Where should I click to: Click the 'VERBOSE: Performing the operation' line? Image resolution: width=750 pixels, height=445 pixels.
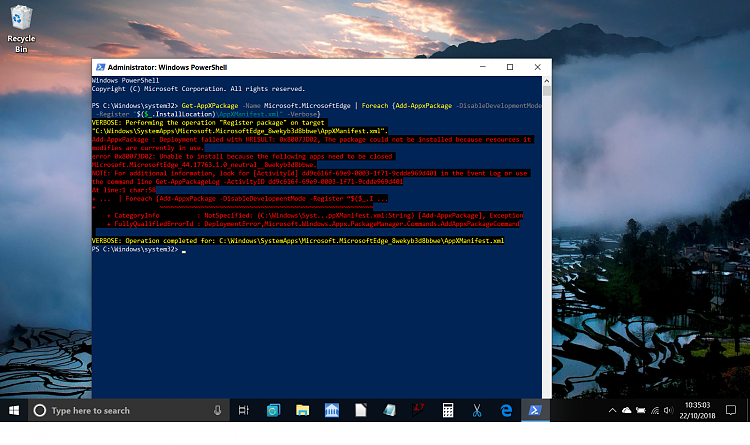click(208, 122)
